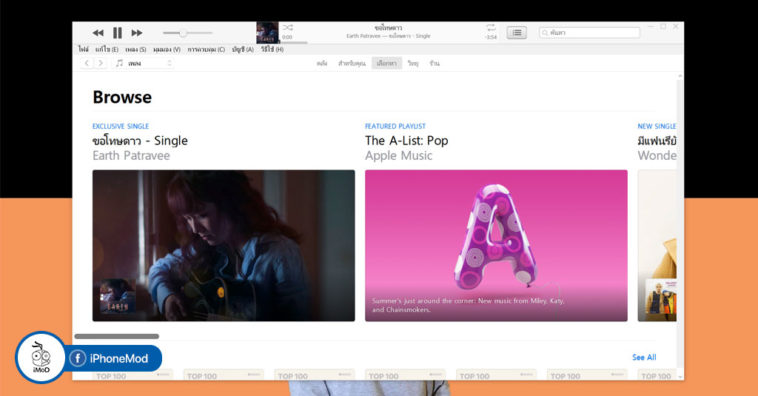
Task: Navigate forward with the right chevron
Action: tap(100, 63)
